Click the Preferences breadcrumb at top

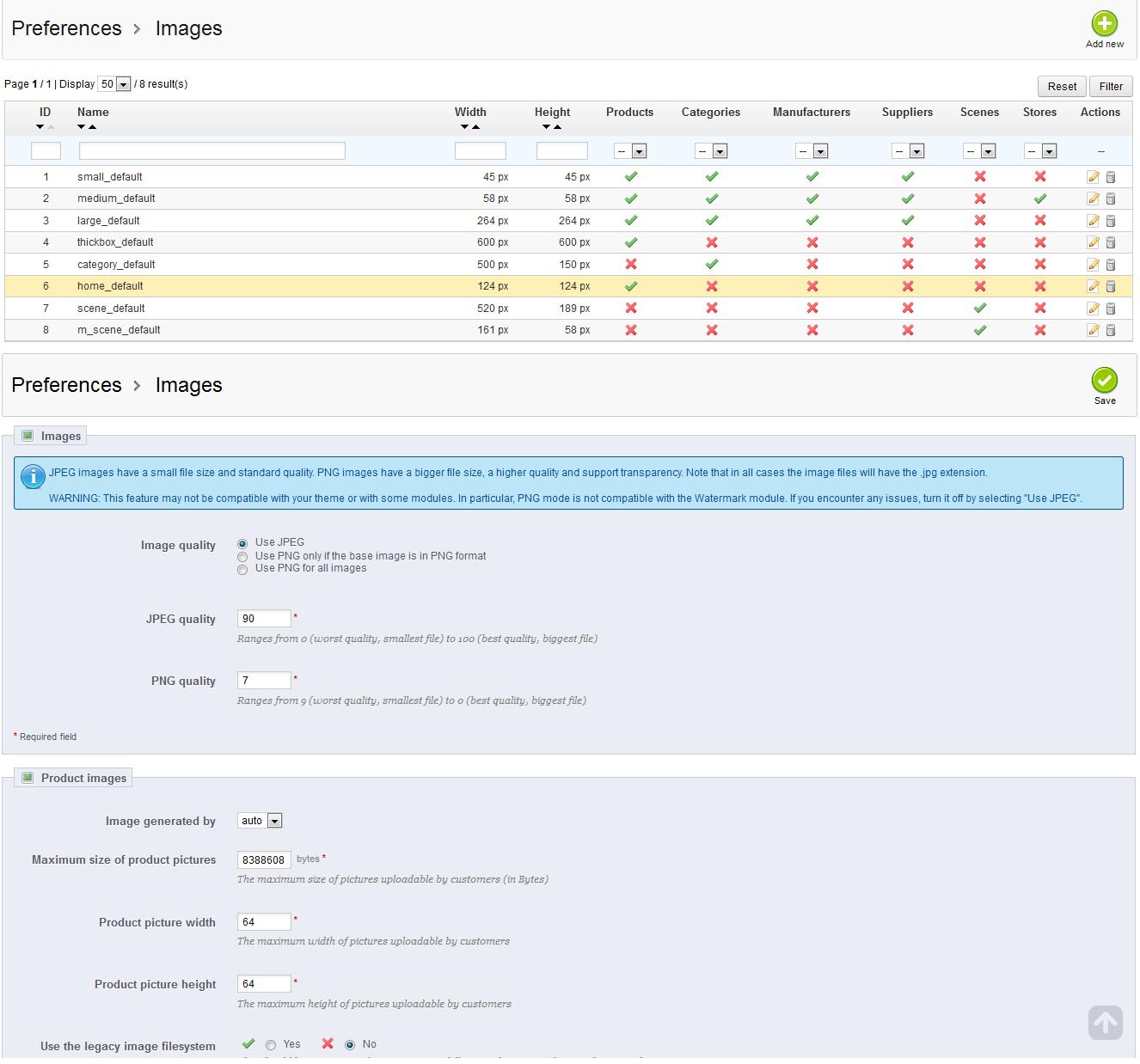[x=66, y=28]
